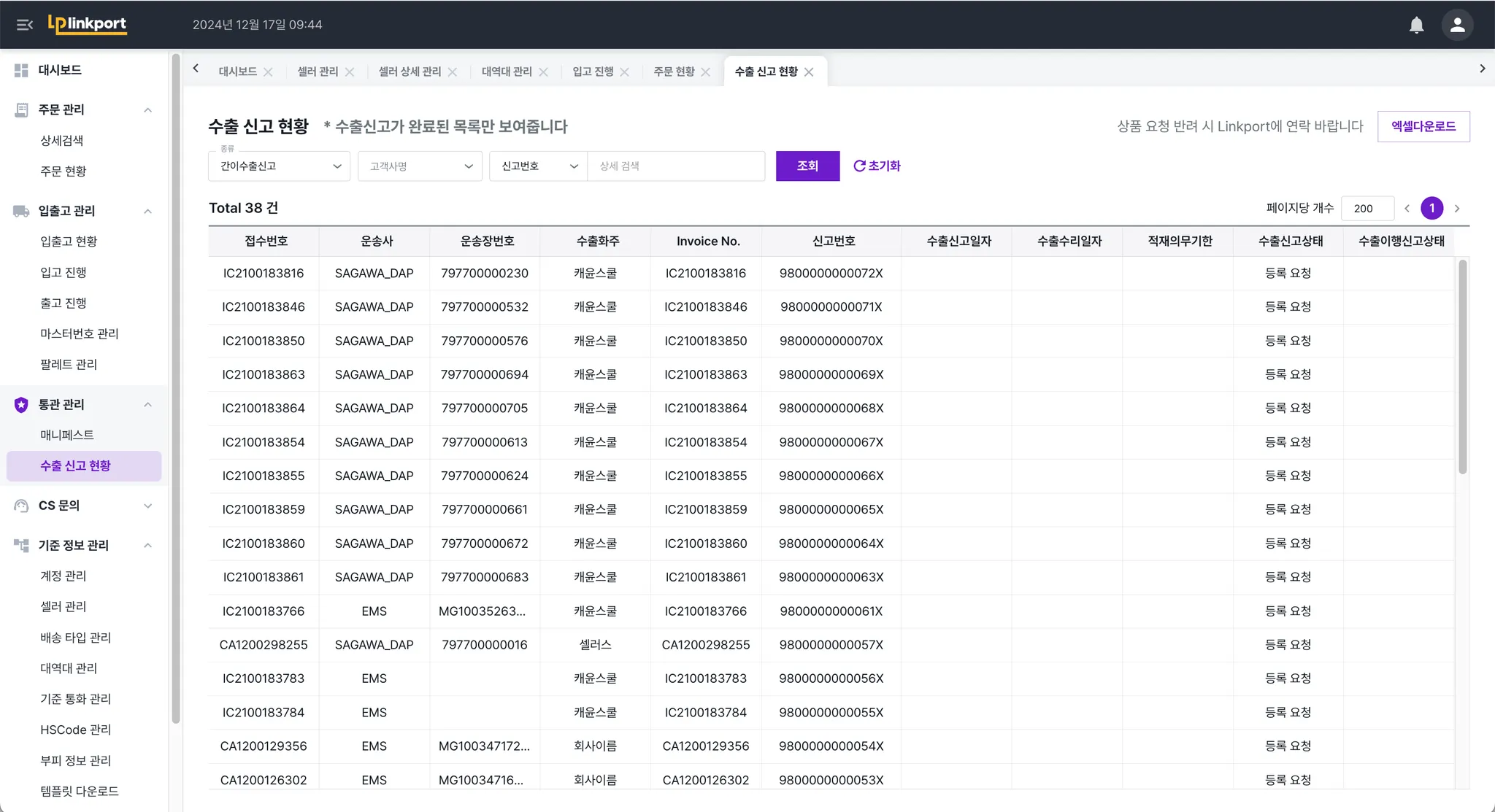
Task: Click the notification bell icon
Action: point(1416,25)
